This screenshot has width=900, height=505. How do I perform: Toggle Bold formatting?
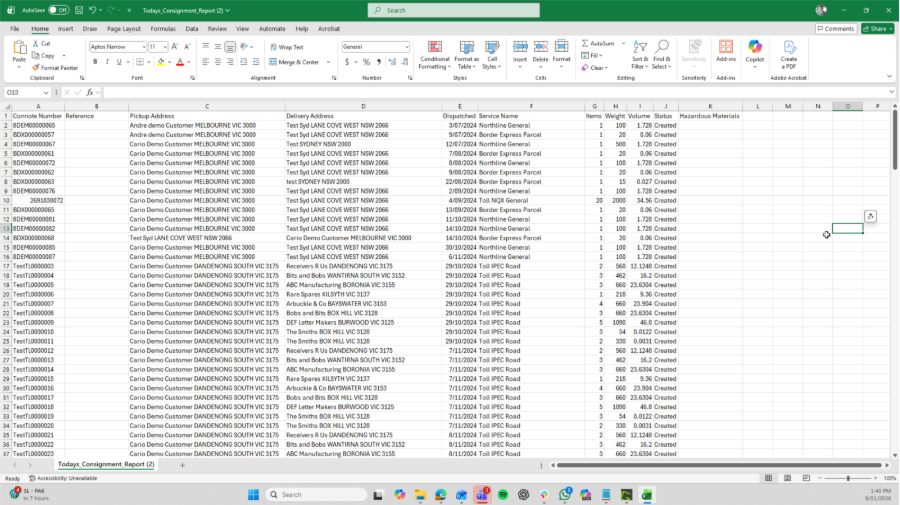tap(95, 62)
